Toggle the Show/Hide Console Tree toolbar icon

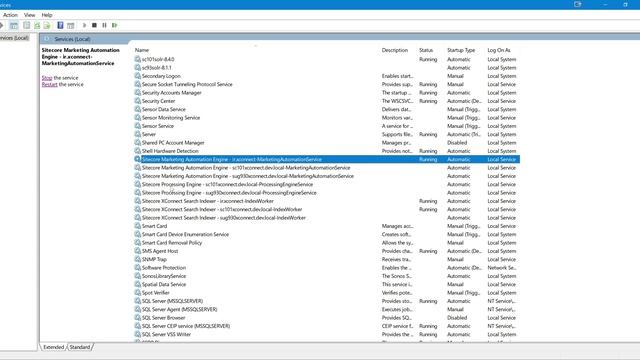[x=13, y=25]
